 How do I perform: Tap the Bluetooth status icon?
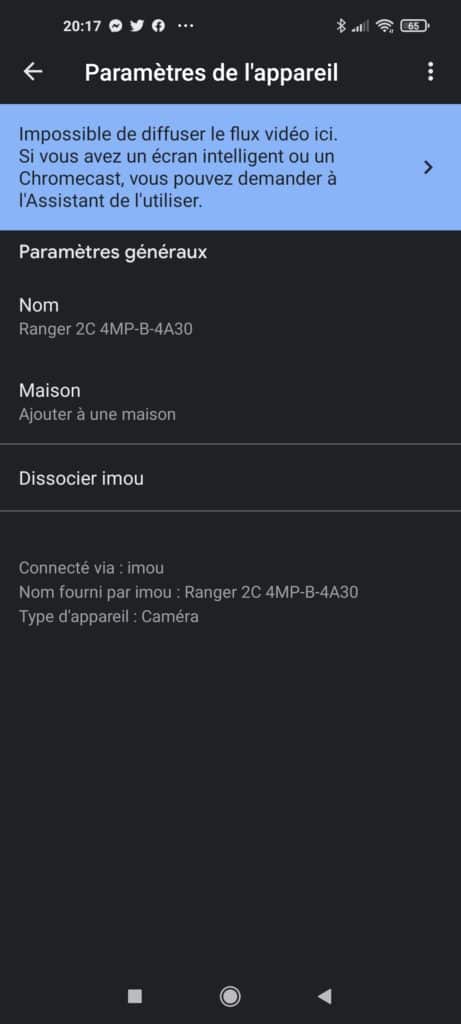(x=340, y=26)
